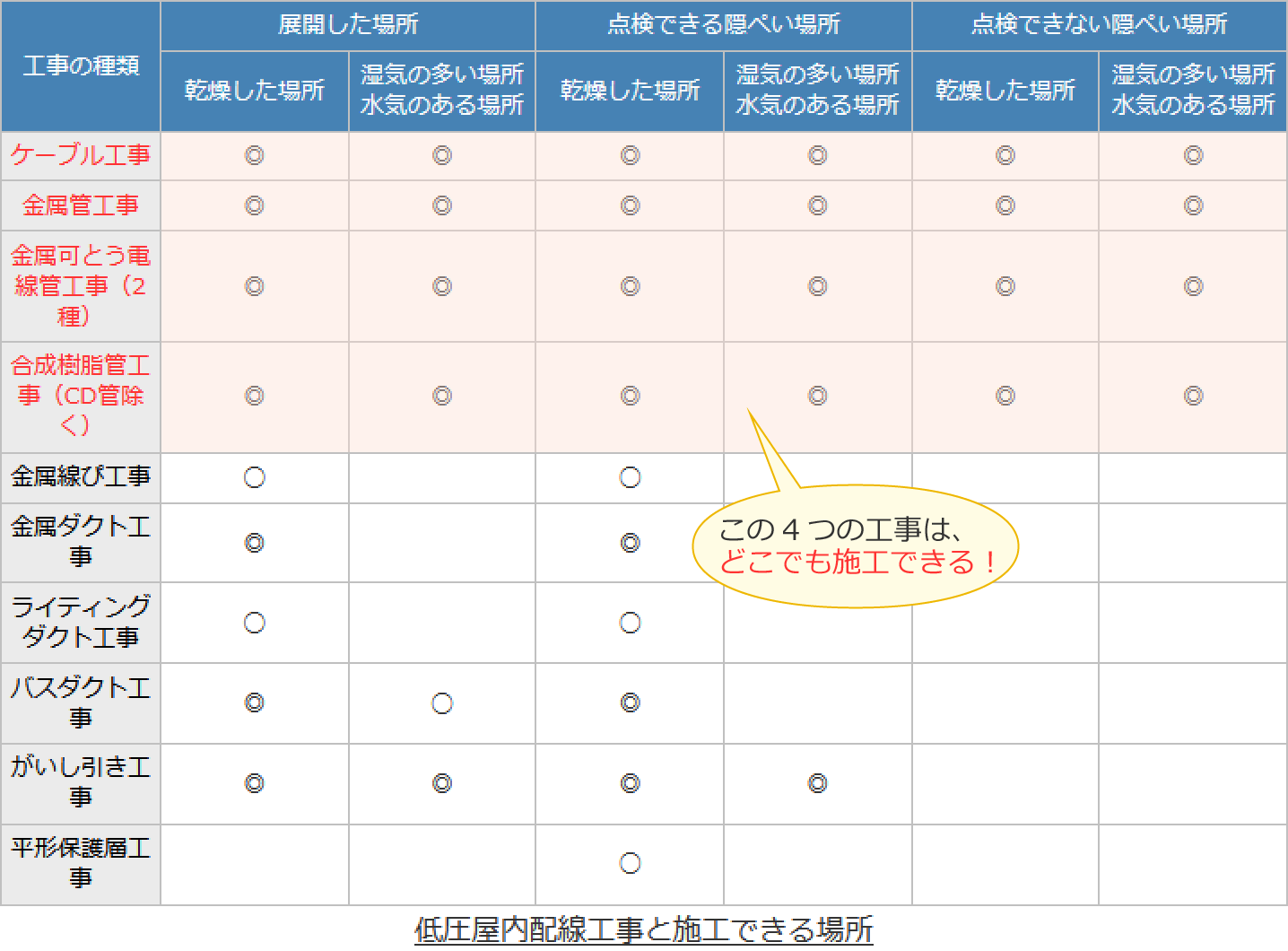Click the rightmost double-circle in 金属管工事 row

1193,205
